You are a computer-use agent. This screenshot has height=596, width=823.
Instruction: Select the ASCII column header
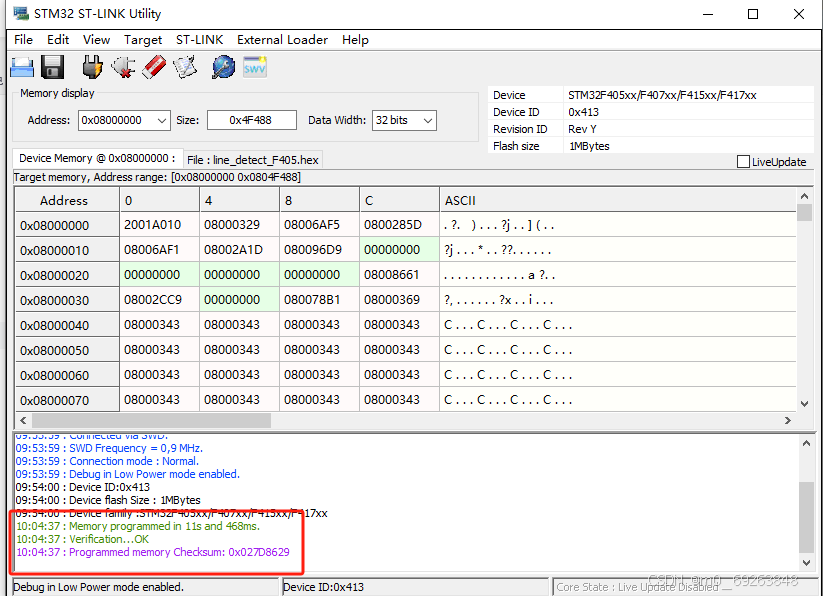[x=617, y=200]
